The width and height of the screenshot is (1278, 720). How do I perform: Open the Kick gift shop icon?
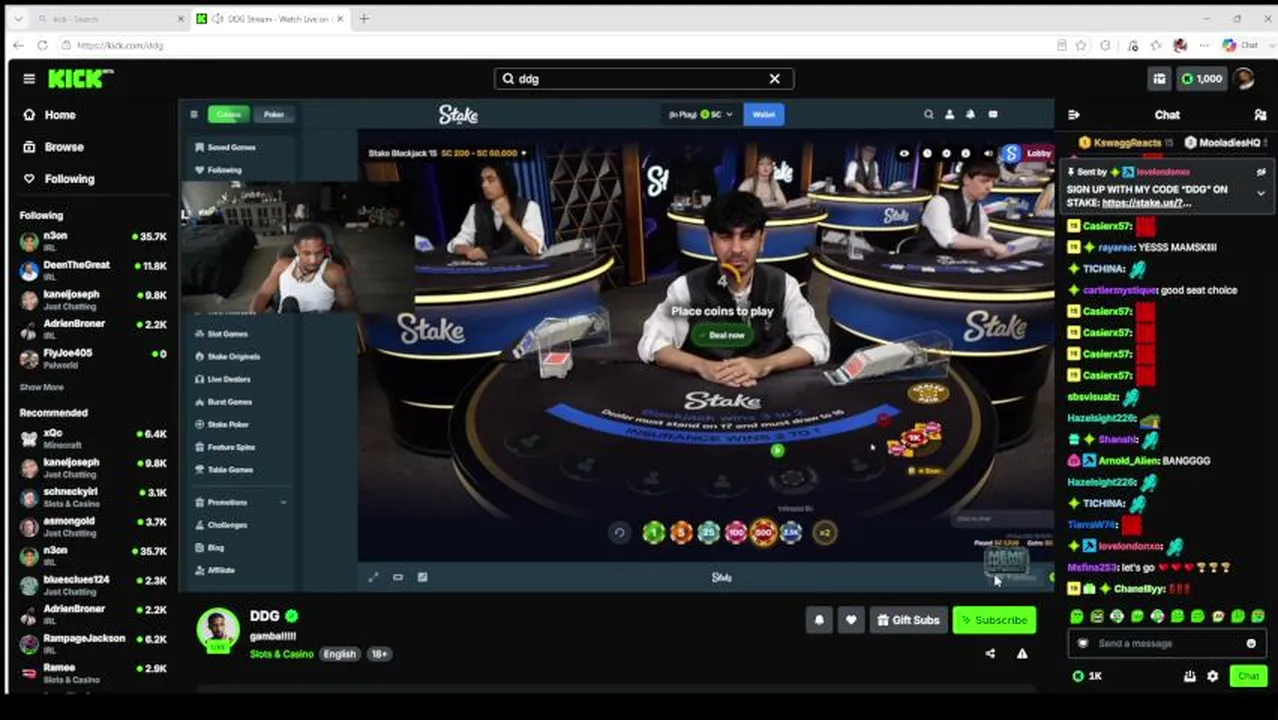[x=1159, y=79]
